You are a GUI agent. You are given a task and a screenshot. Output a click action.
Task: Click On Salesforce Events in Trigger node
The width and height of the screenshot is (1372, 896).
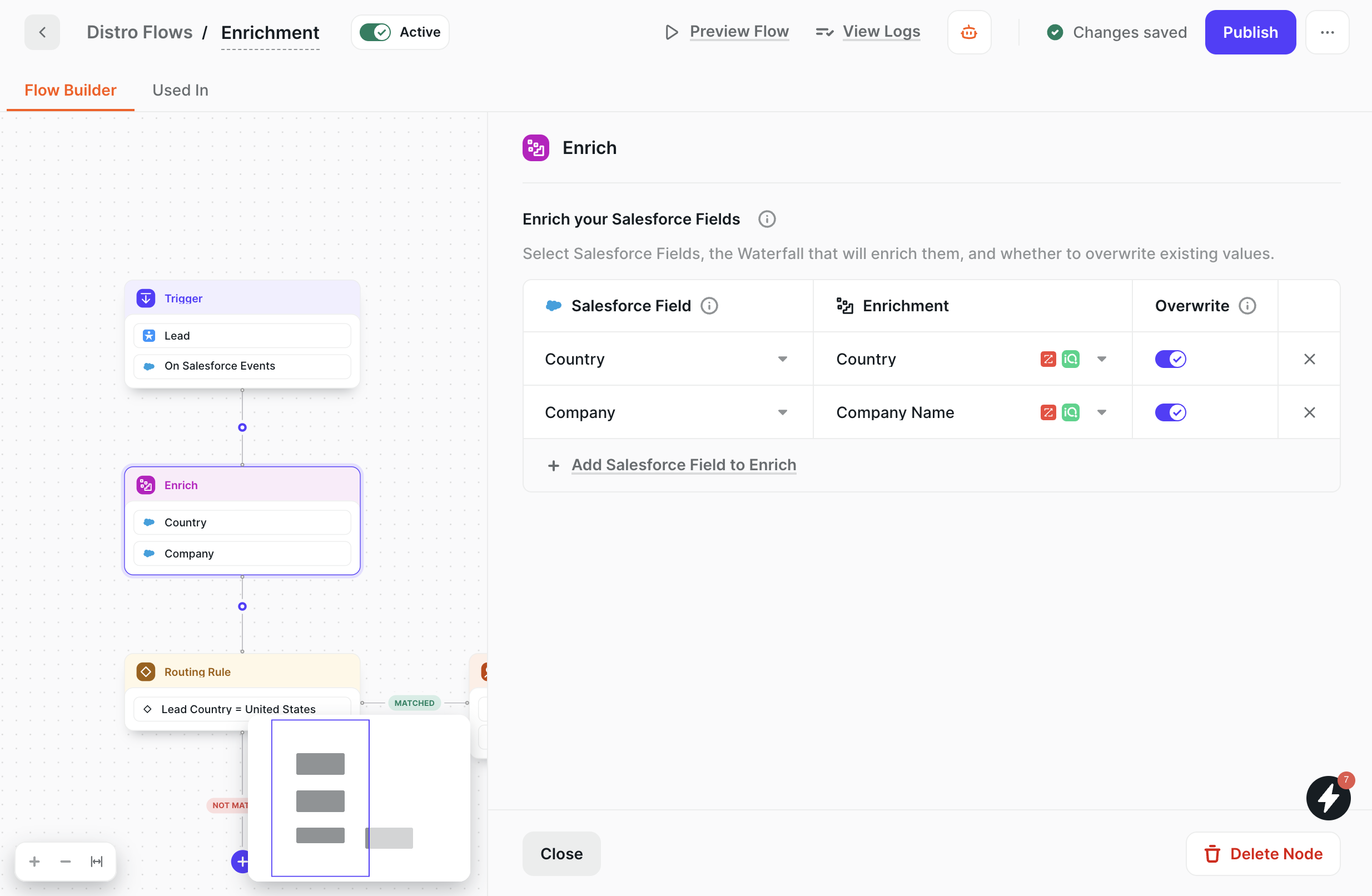[242, 365]
